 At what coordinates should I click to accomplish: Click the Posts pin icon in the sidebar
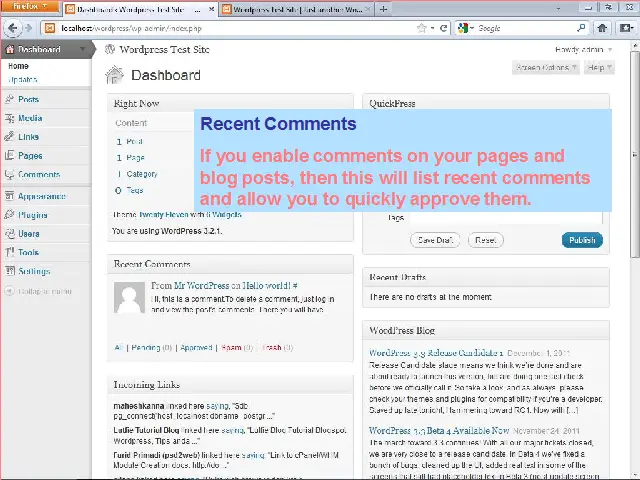pyautogui.click(x=9, y=99)
